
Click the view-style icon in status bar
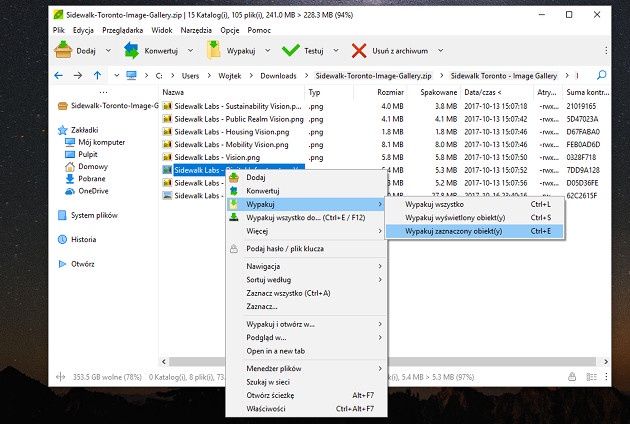point(591,377)
